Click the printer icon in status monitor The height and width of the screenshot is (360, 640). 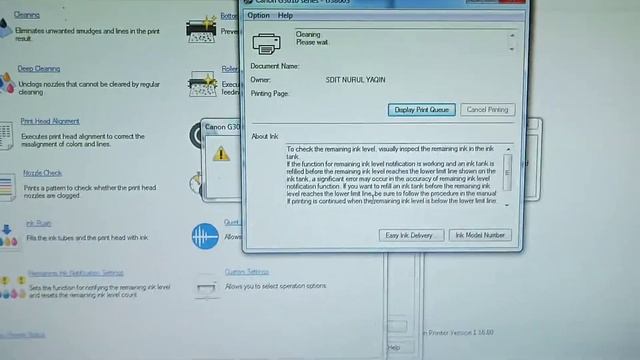(266, 43)
